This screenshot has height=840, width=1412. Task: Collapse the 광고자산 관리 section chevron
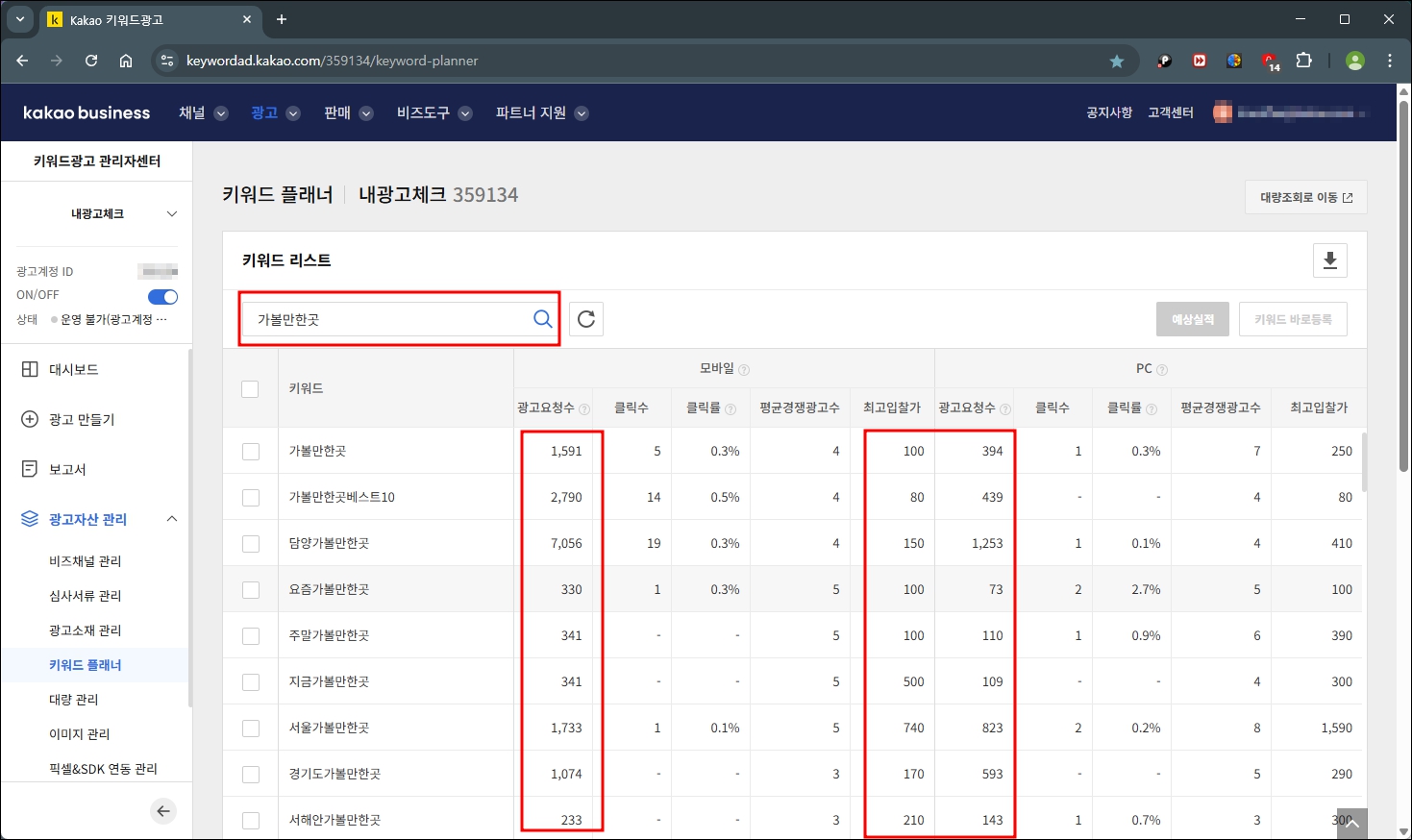[172, 519]
